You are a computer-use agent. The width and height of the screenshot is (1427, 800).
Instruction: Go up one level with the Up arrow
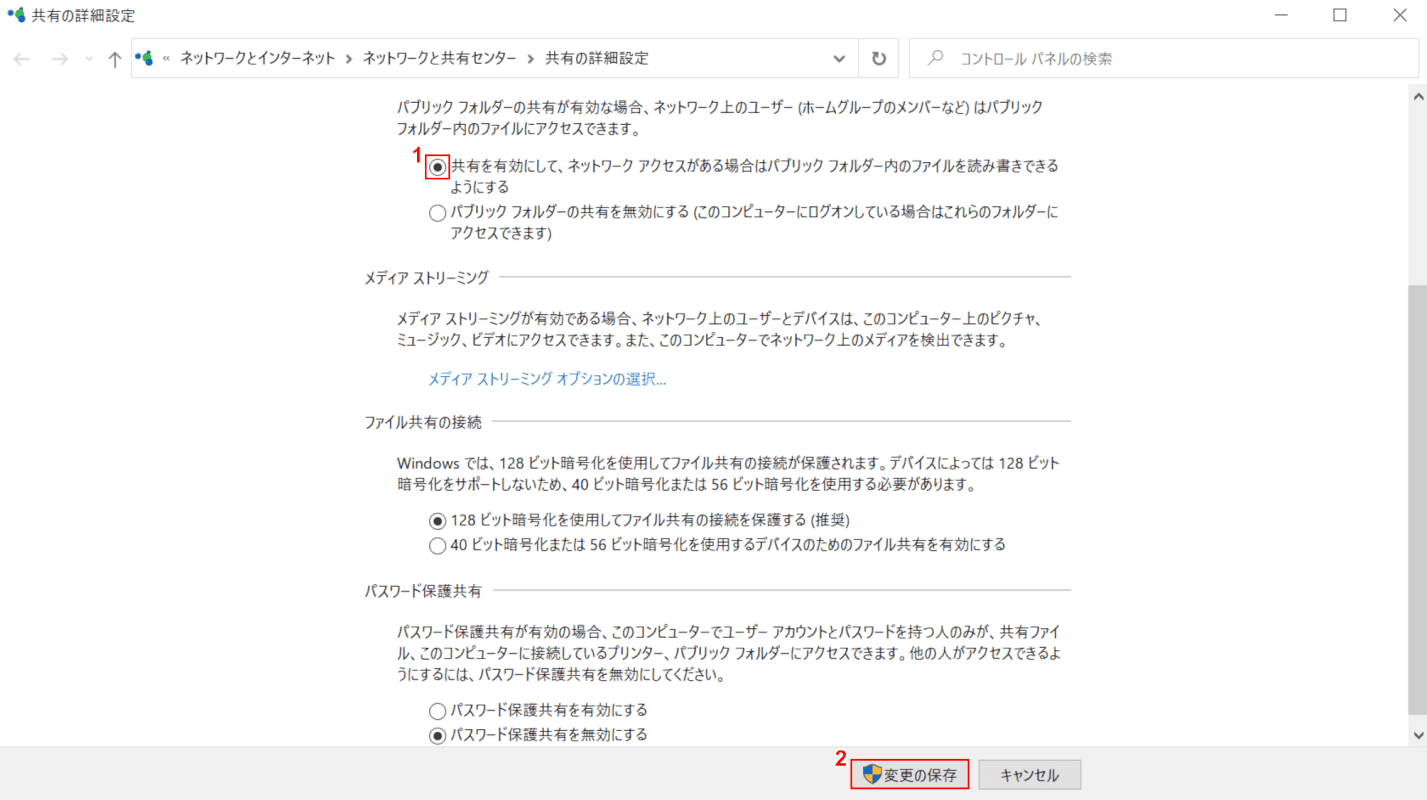[x=115, y=59]
